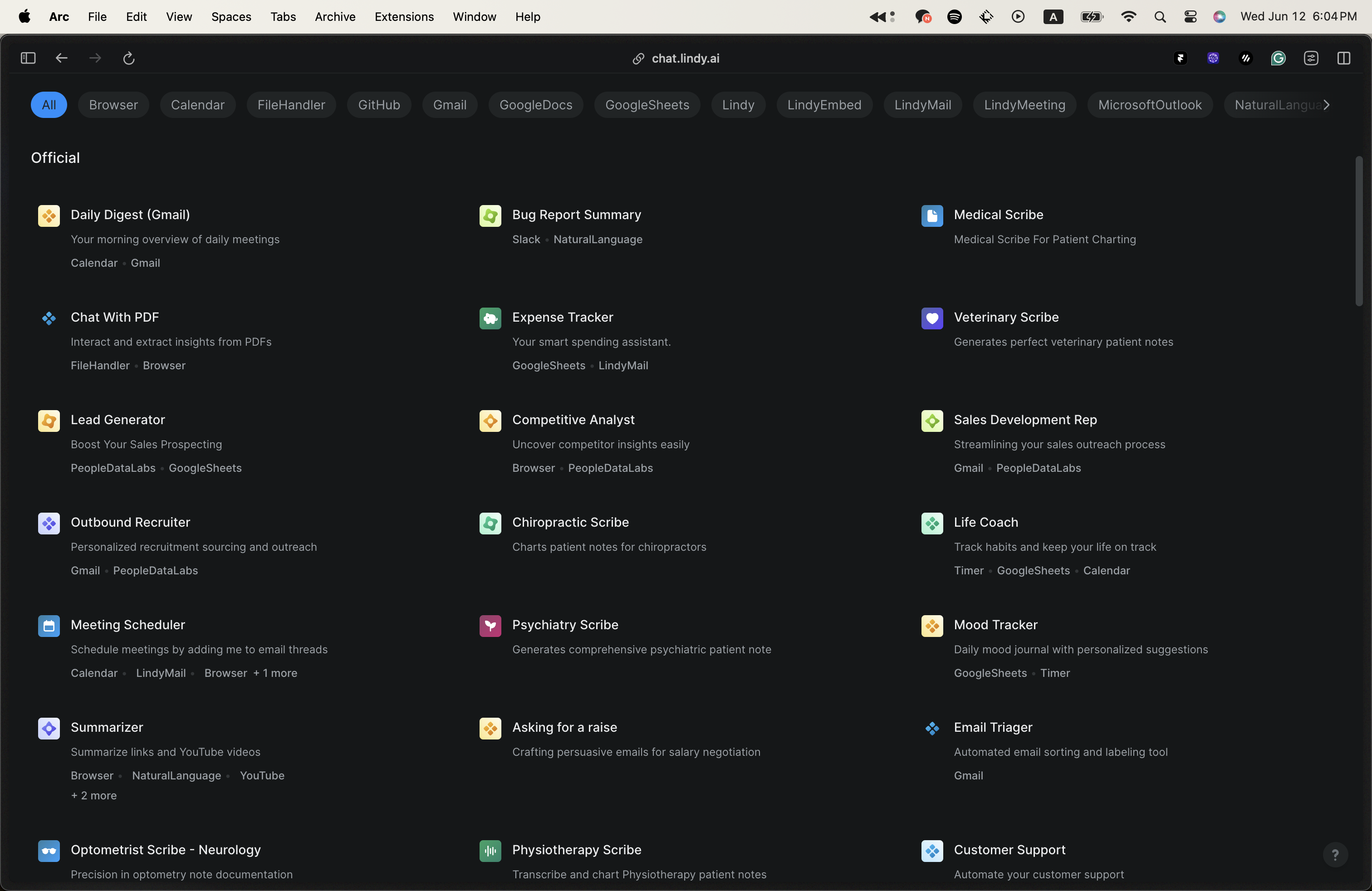Viewport: 1372px width, 891px height.
Task: Click the Customer Support icon
Action: click(932, 851)
